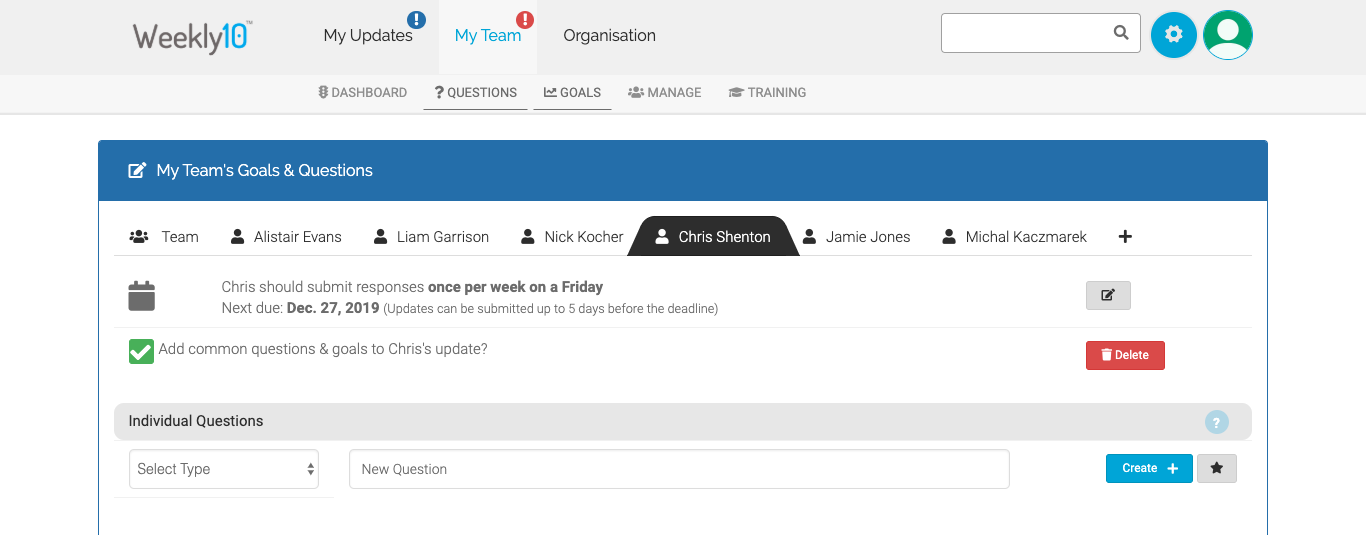Click the blue Create button
1366x535 pixels.
point(1149,468)
